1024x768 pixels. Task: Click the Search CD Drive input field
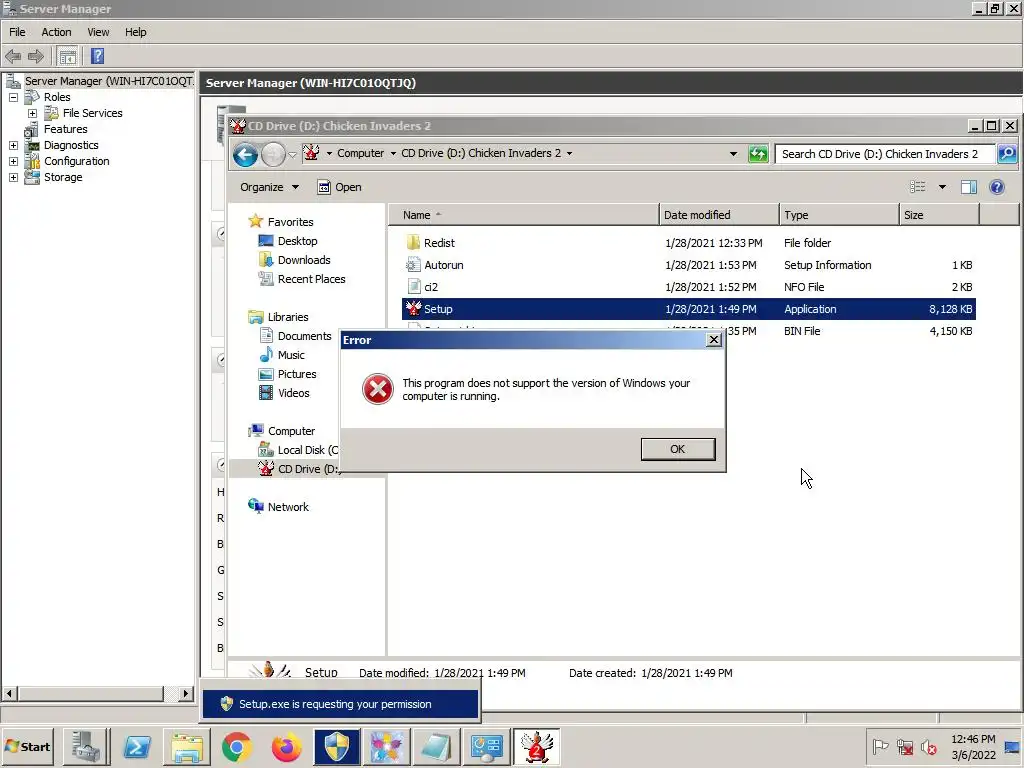click(x=885, y=154)
